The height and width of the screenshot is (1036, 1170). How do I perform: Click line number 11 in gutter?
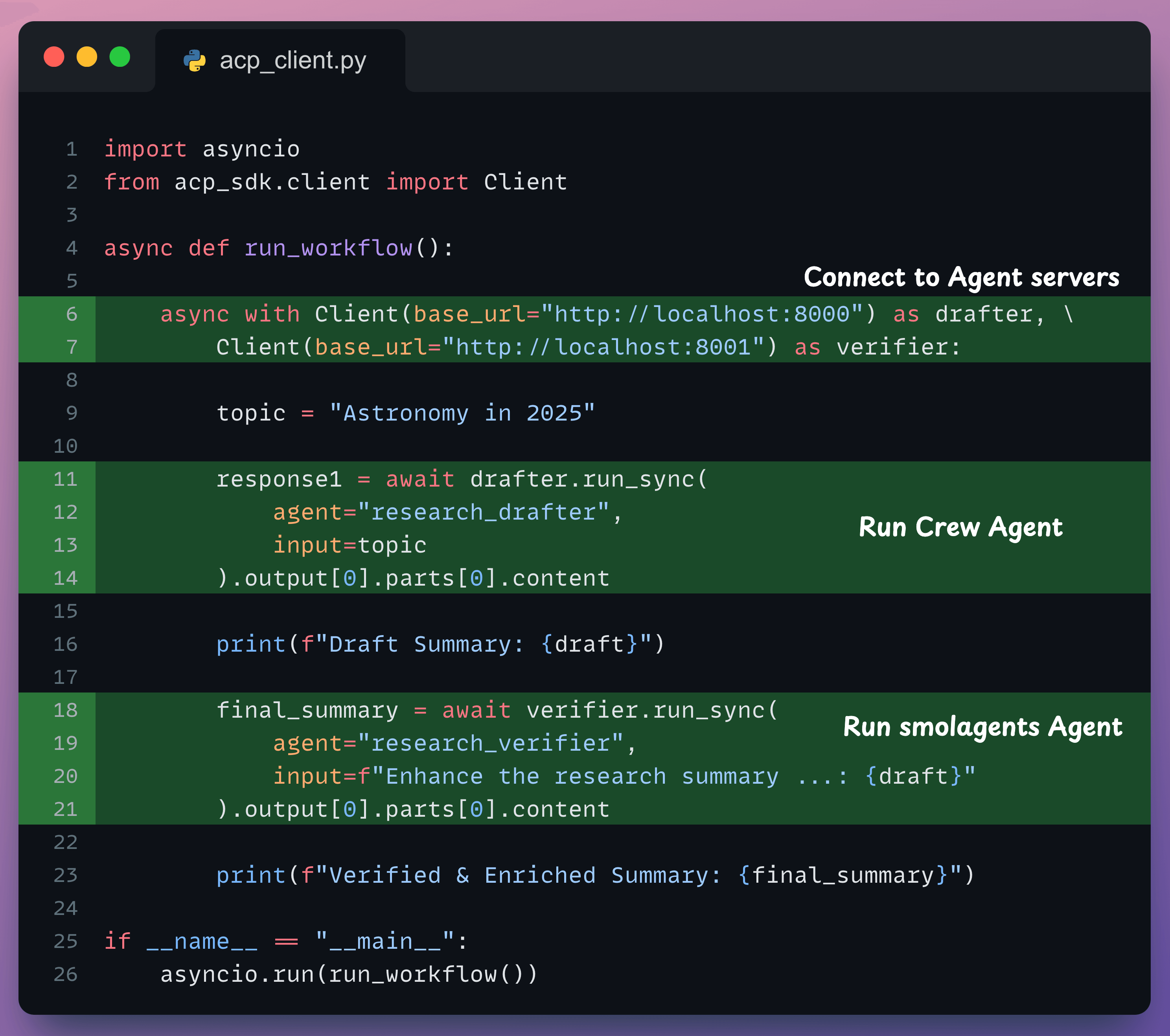tap(65, 479)
